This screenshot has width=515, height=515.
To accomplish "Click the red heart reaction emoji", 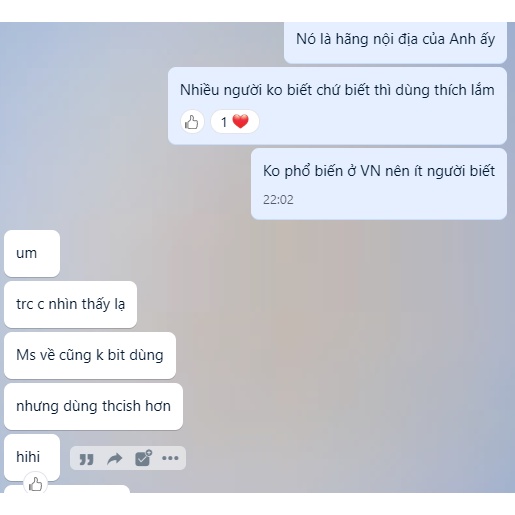I will [x=240, y=121].
